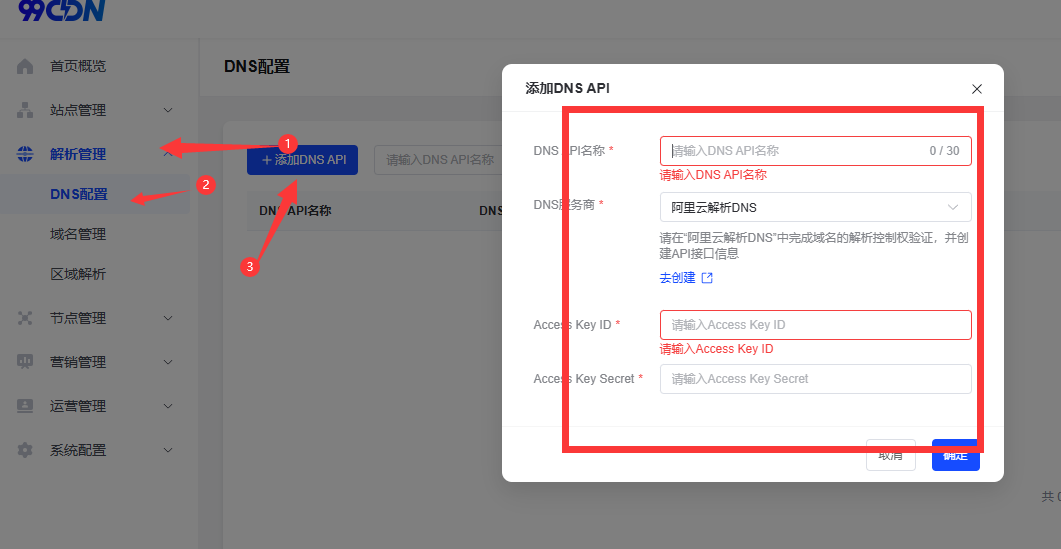Click the 系统配置 gear icon

pyautogui.click(x=25, y=450)
